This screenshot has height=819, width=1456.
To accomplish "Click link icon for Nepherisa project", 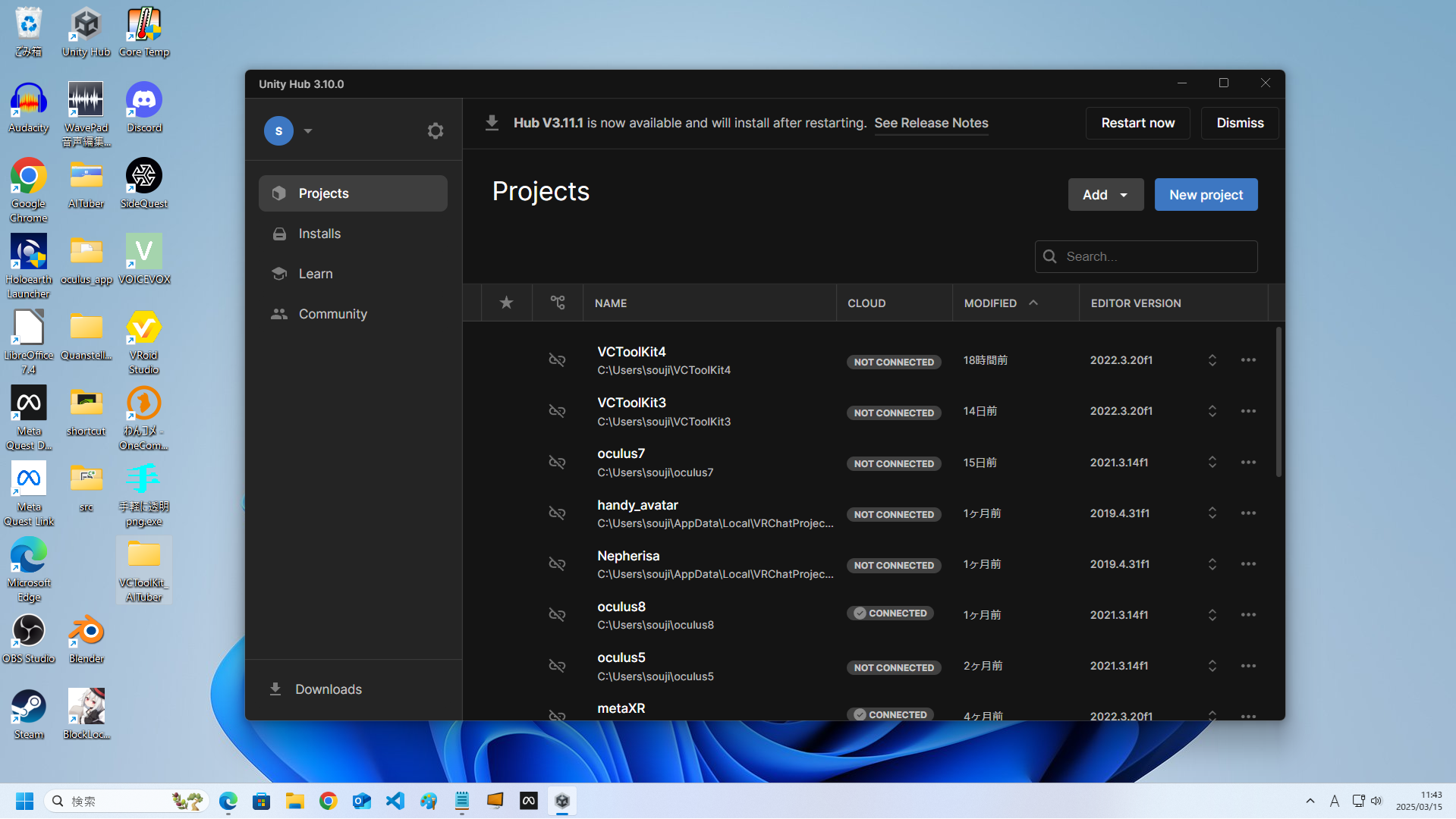I will (x=557, y=564).
